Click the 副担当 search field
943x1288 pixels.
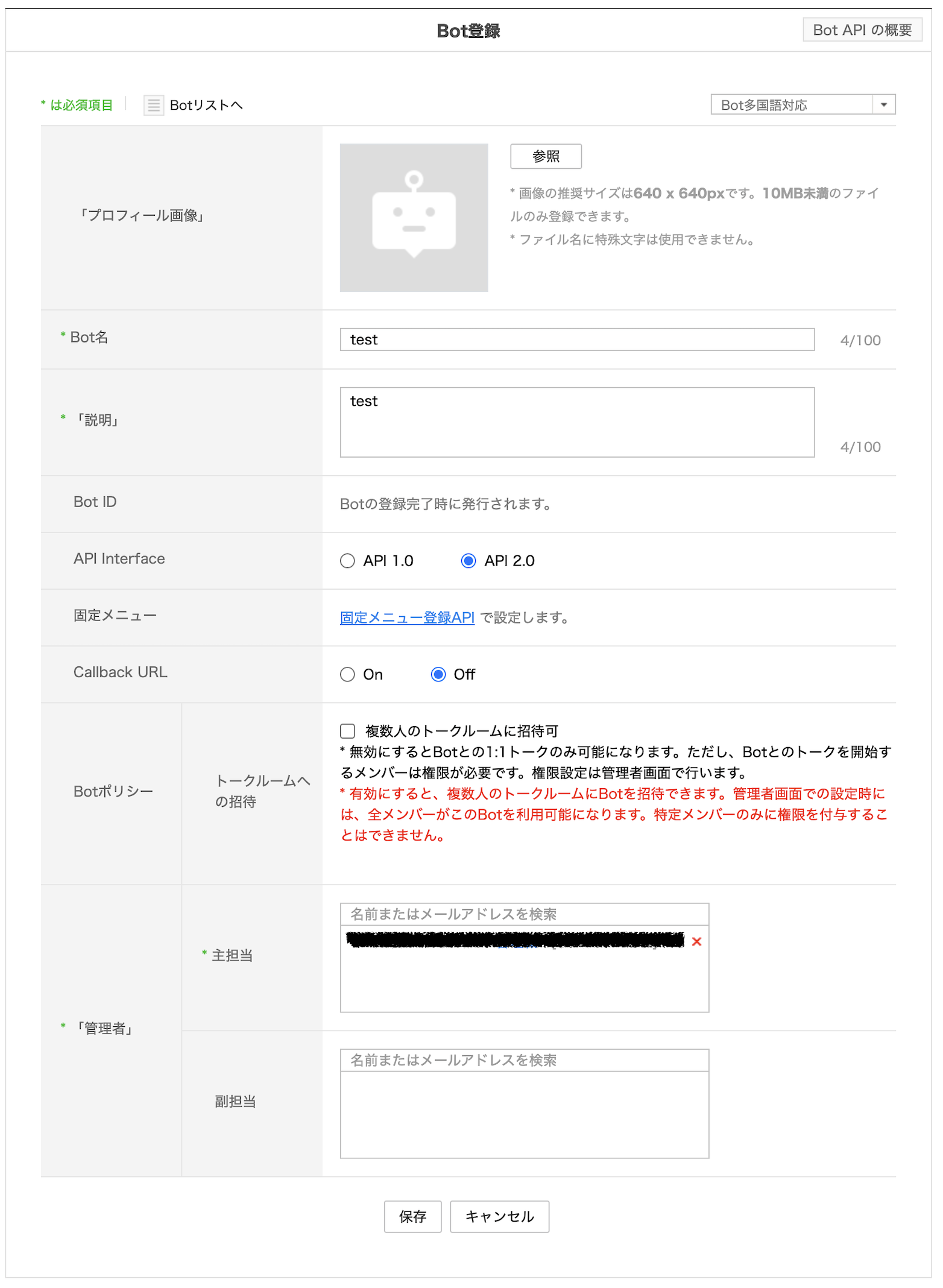[x=524, y=1060]
